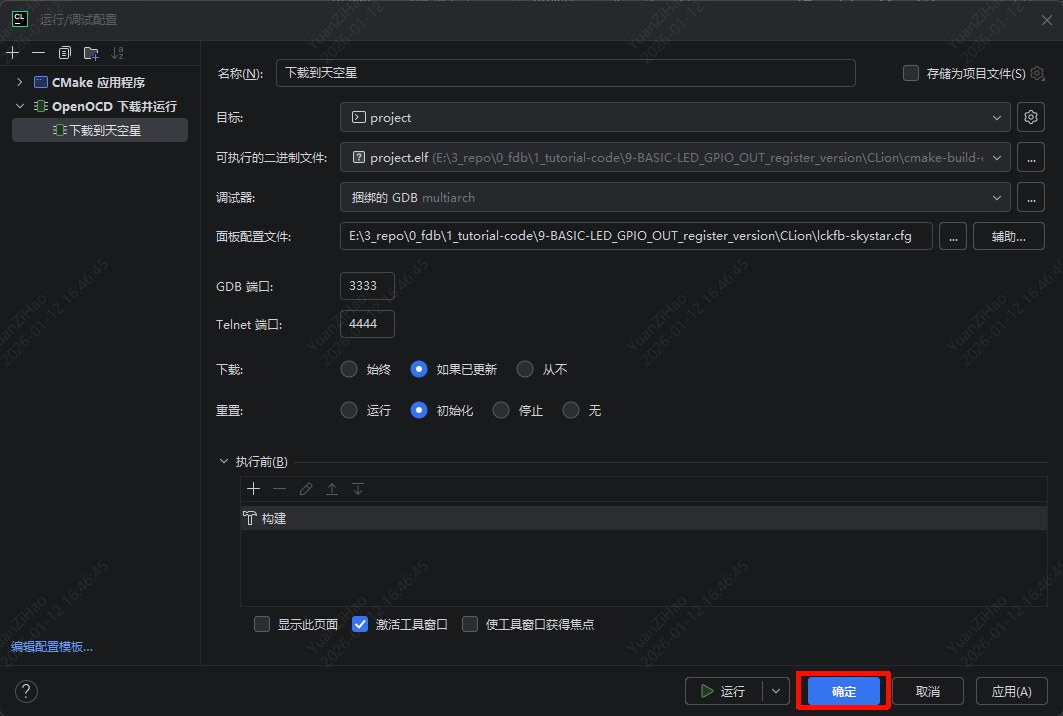Enable 存储为项目文件 checkbox
Viewport: 1063px width, 716px height.
click(x=910, y=73)
